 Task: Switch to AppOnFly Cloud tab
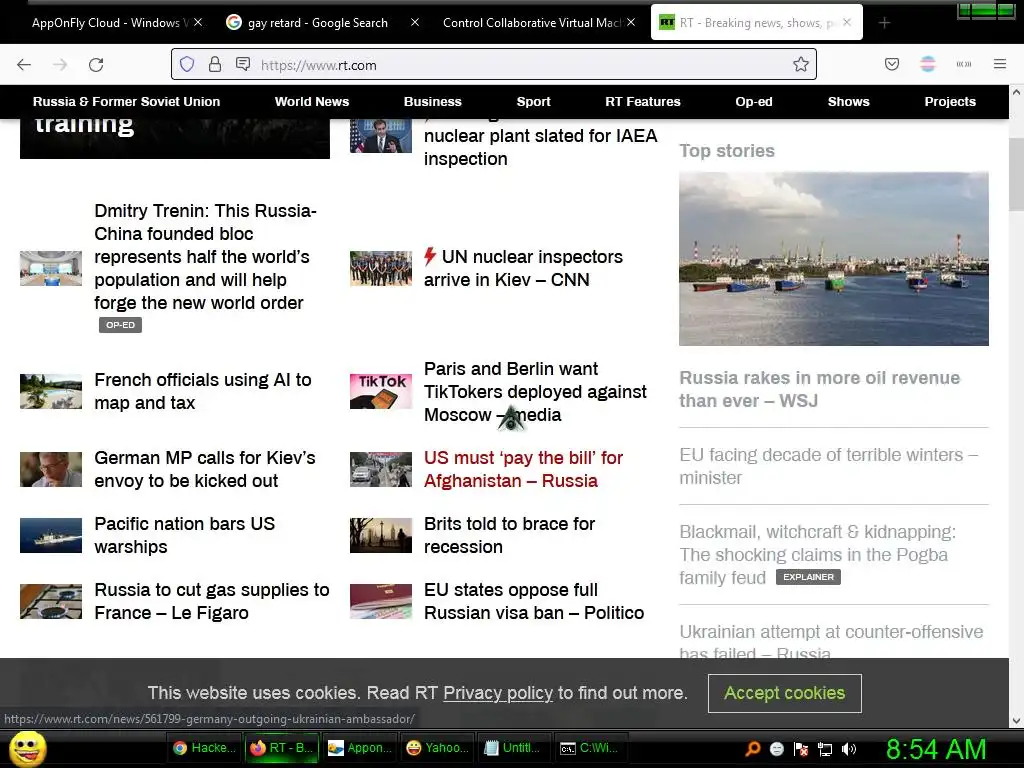tap(108, 23)
